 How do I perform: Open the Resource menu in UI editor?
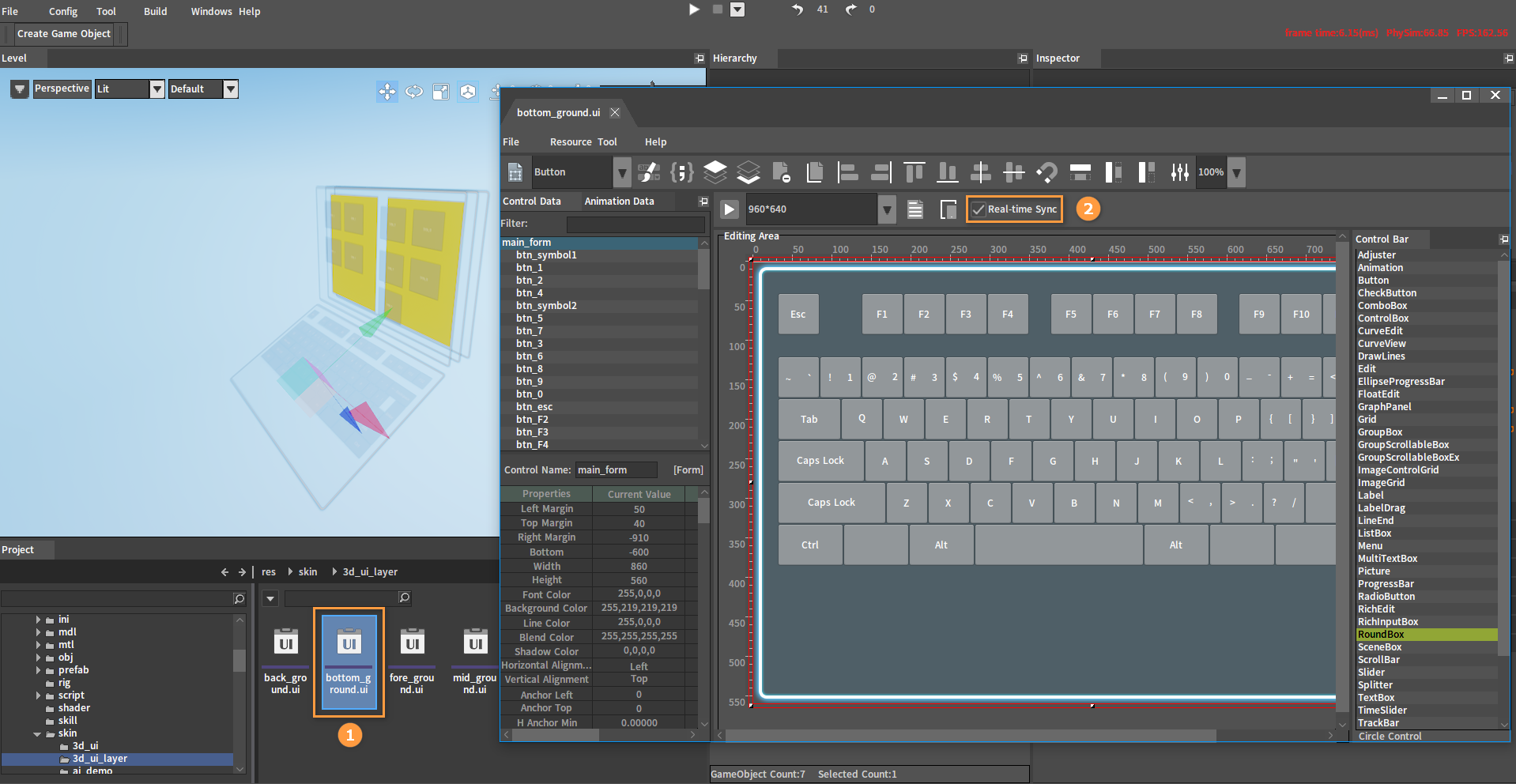point(571,142)
